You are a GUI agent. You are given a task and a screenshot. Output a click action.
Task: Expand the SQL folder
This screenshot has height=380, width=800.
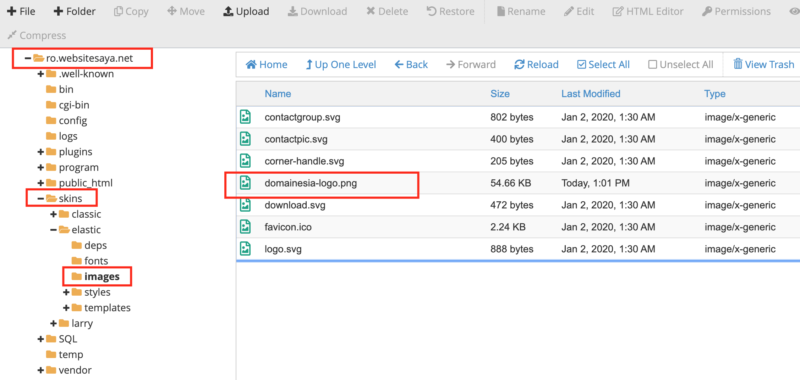[40, 339]
